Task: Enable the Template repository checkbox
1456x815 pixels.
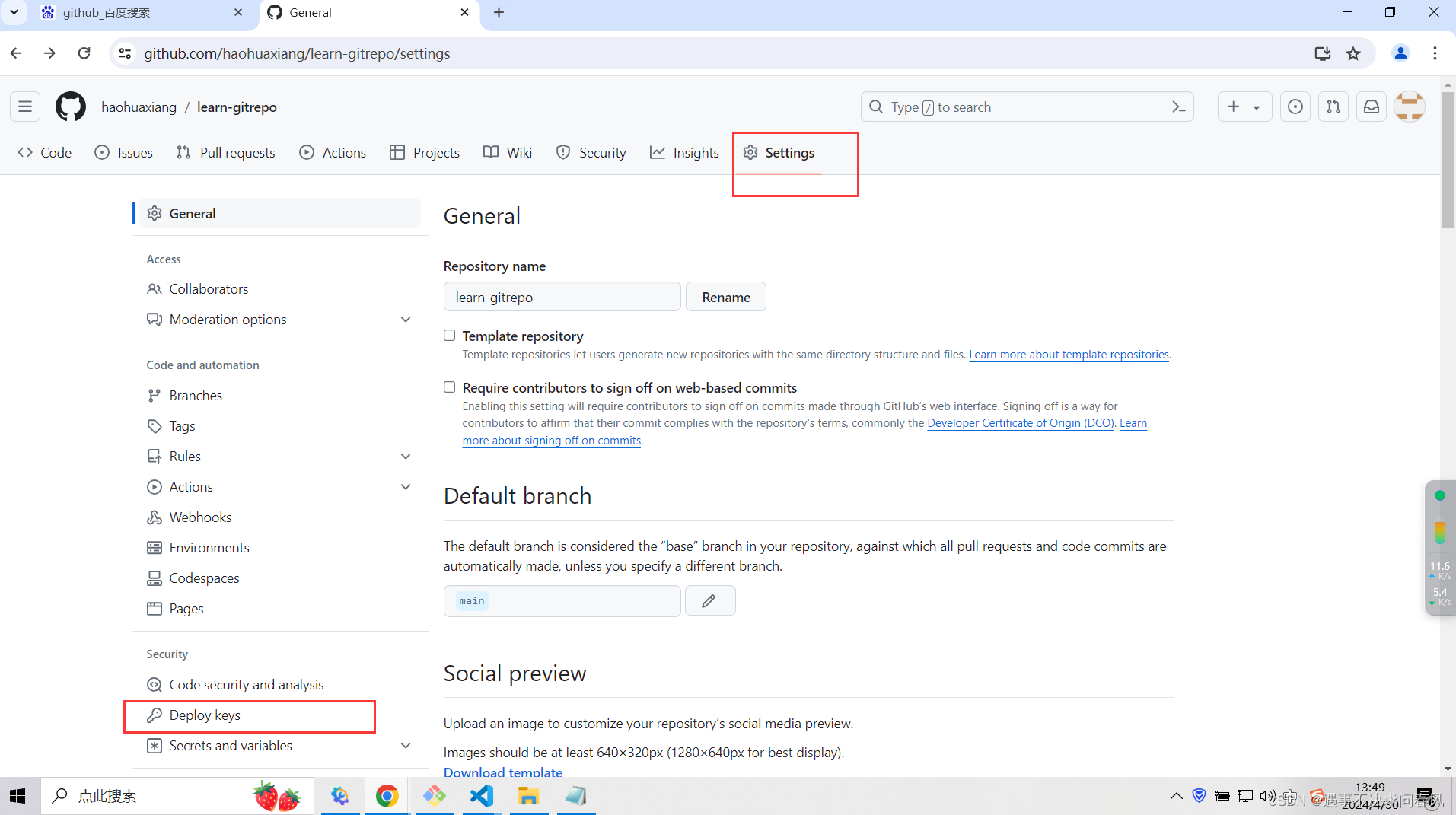Action: pyautogui.click(x=450, y=336)
